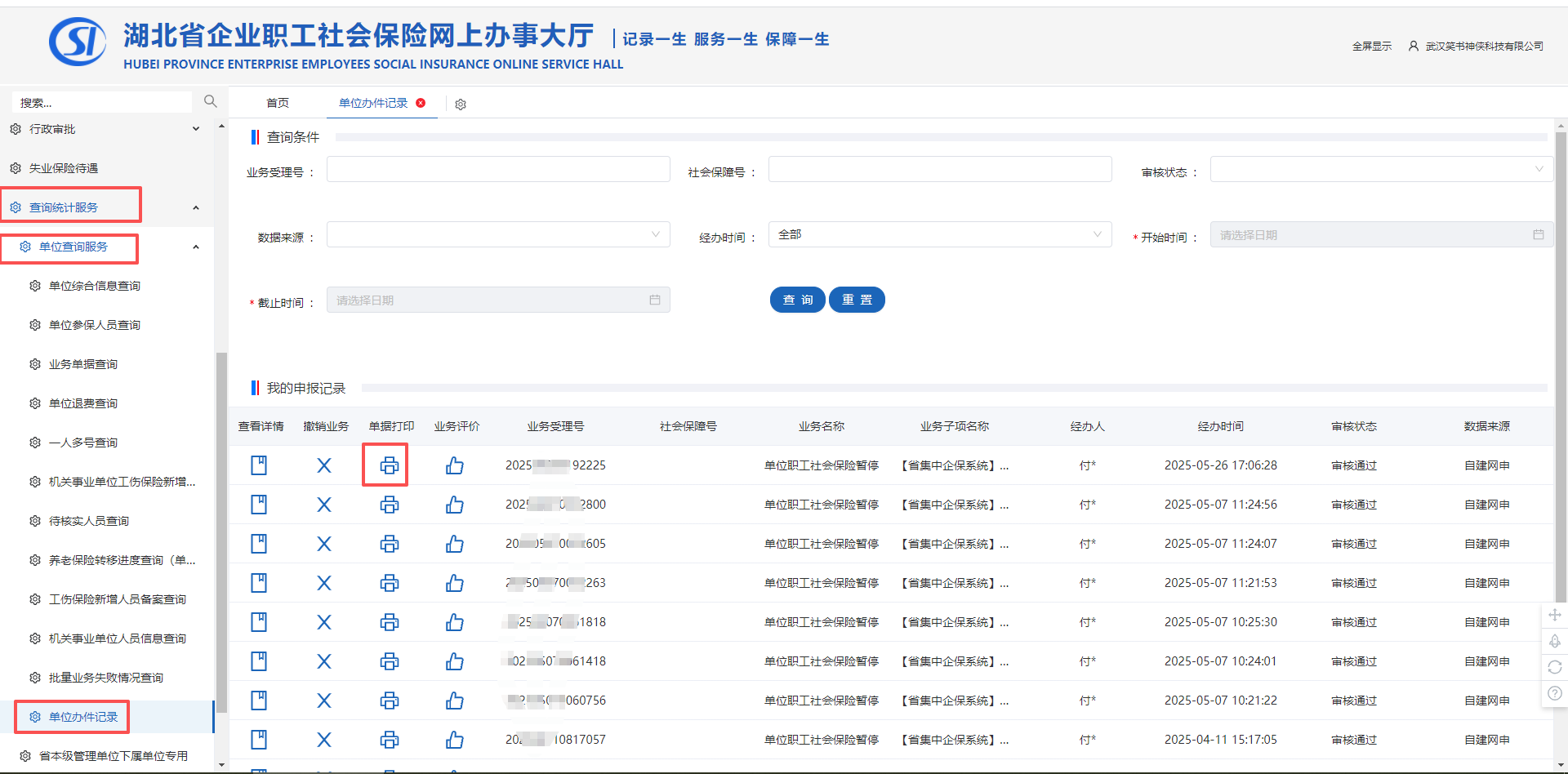Print the document for record ending 1818
Viewport: 1568px width, 774px height.
[x=390, y=622]
